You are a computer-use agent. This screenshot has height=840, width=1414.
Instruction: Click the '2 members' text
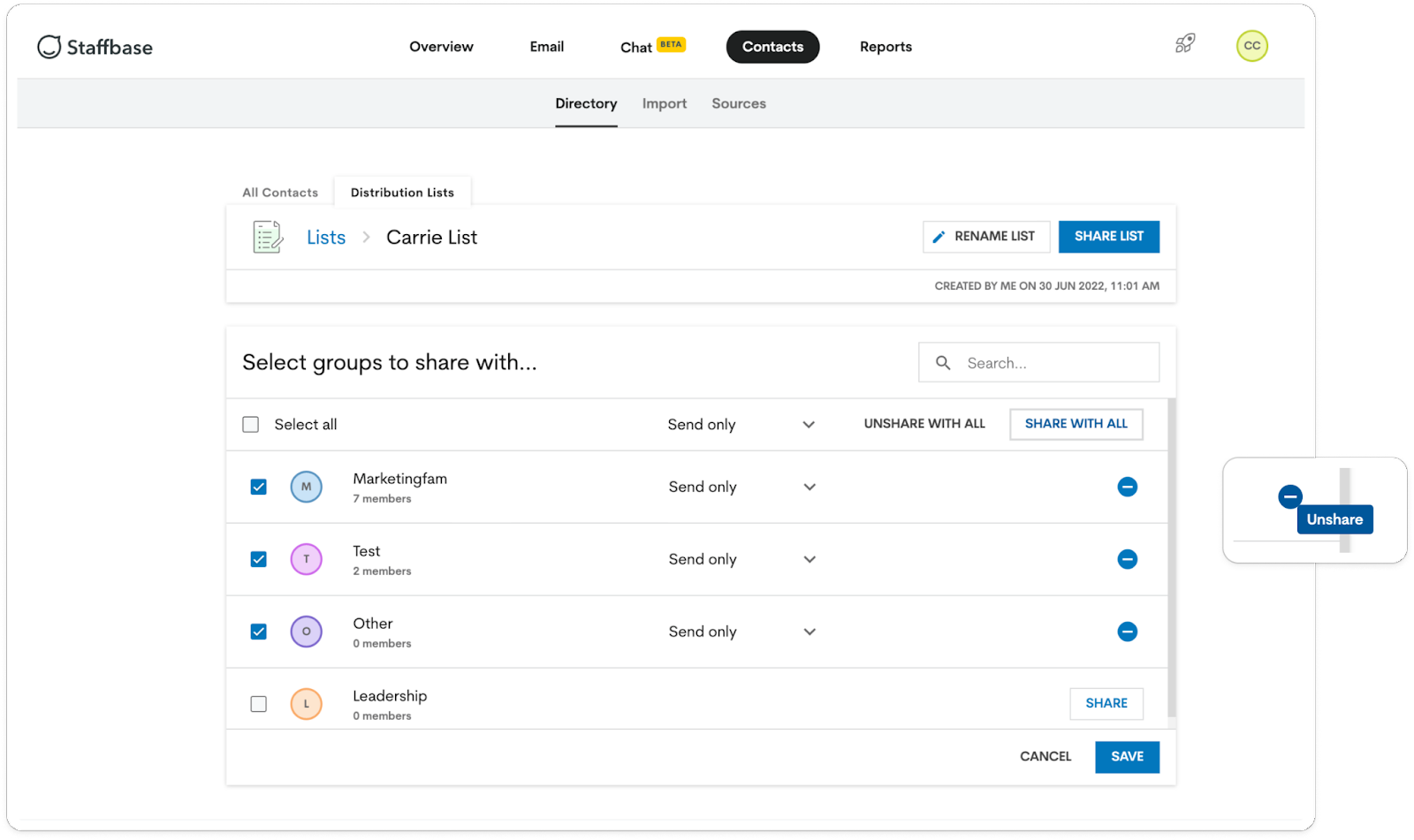[x=382, y=571]
